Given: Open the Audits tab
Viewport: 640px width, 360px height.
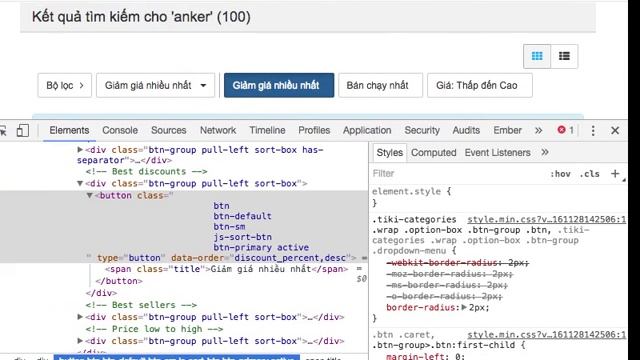Looking at the screenshot, I should coord(466,130).
